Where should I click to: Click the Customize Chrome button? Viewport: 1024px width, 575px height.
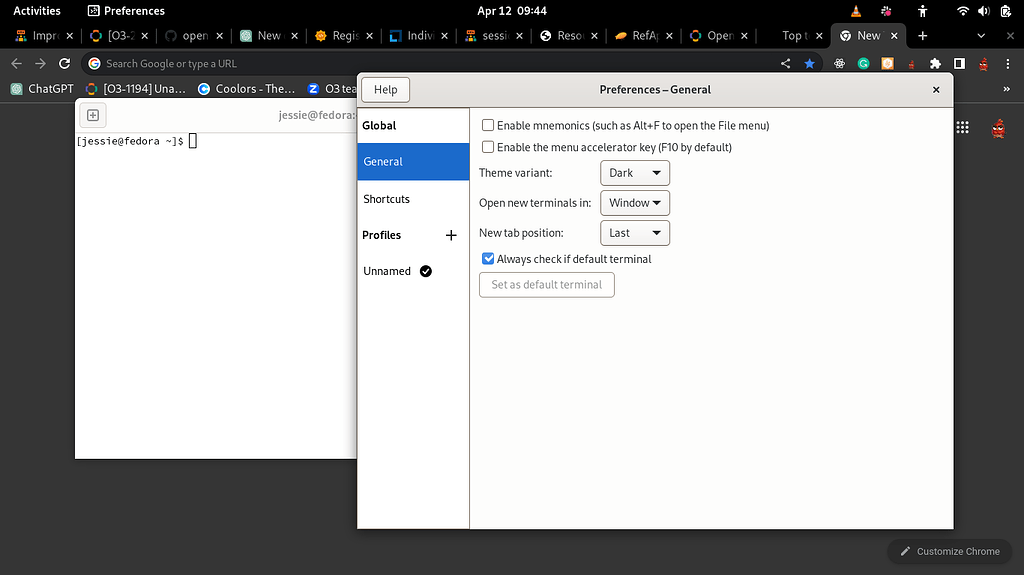[x=949, y=551]
